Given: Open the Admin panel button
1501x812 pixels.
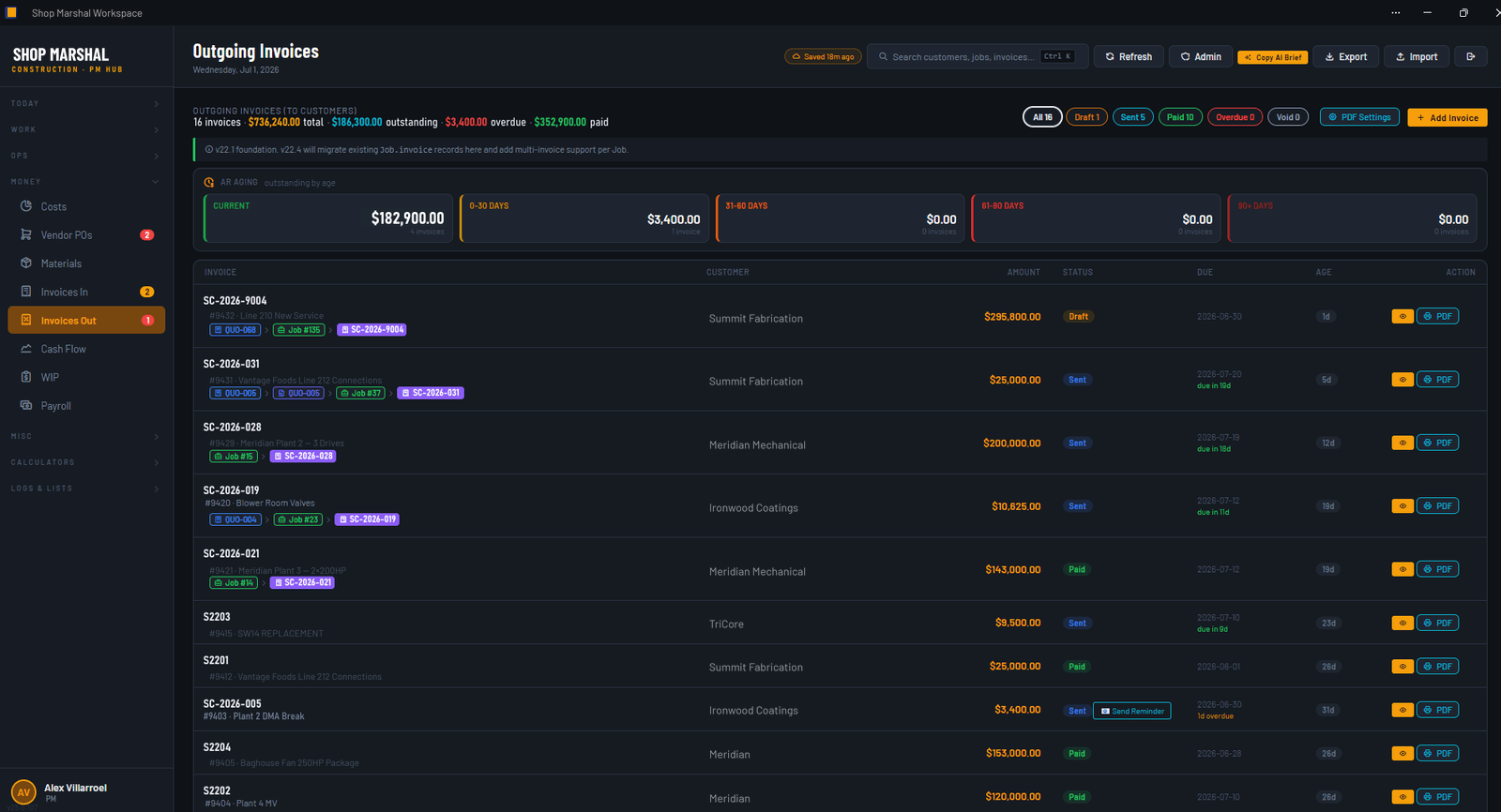Looking at the screenshot, I should click(x=1201, y=56).
